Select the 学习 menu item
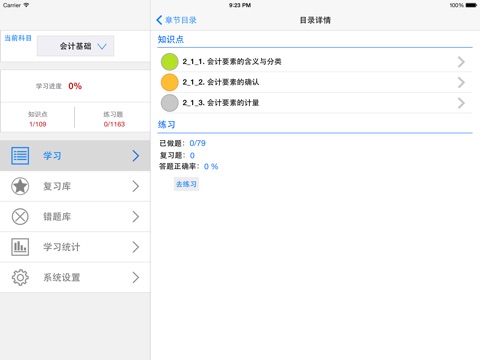Viewport: 480px width, 360px height. tap(75, 156)
